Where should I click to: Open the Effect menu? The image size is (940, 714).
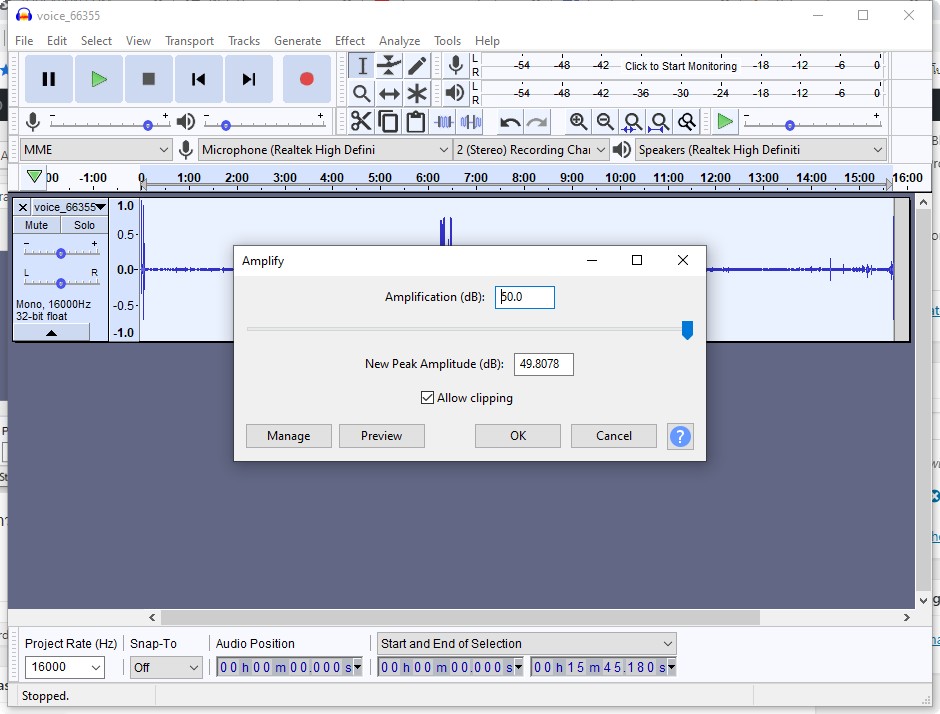pyautogui.click(x=350, y=41)
